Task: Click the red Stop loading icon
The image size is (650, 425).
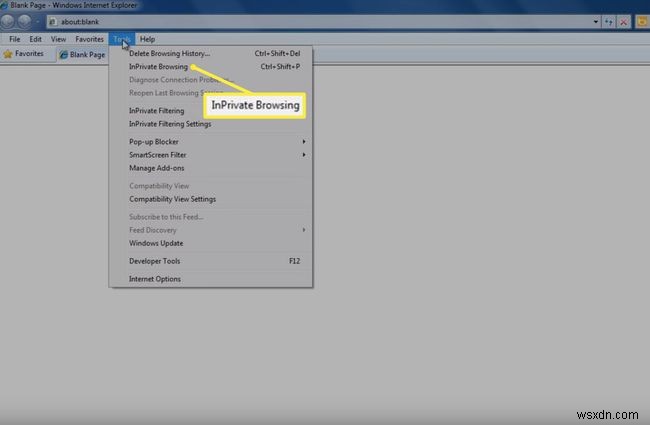Action: [623, 22]
